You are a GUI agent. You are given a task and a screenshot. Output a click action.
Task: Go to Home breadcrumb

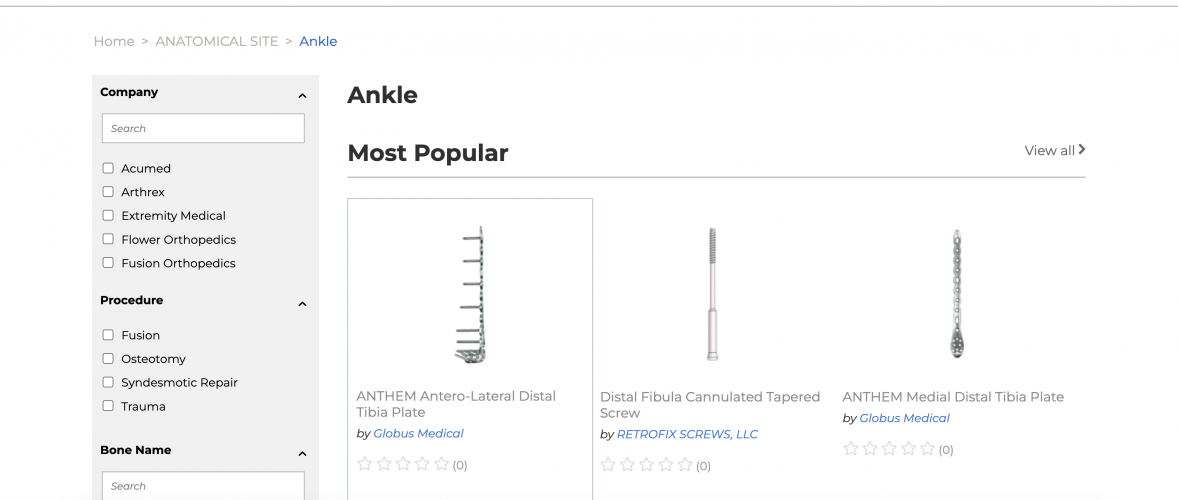coord(114,42)
